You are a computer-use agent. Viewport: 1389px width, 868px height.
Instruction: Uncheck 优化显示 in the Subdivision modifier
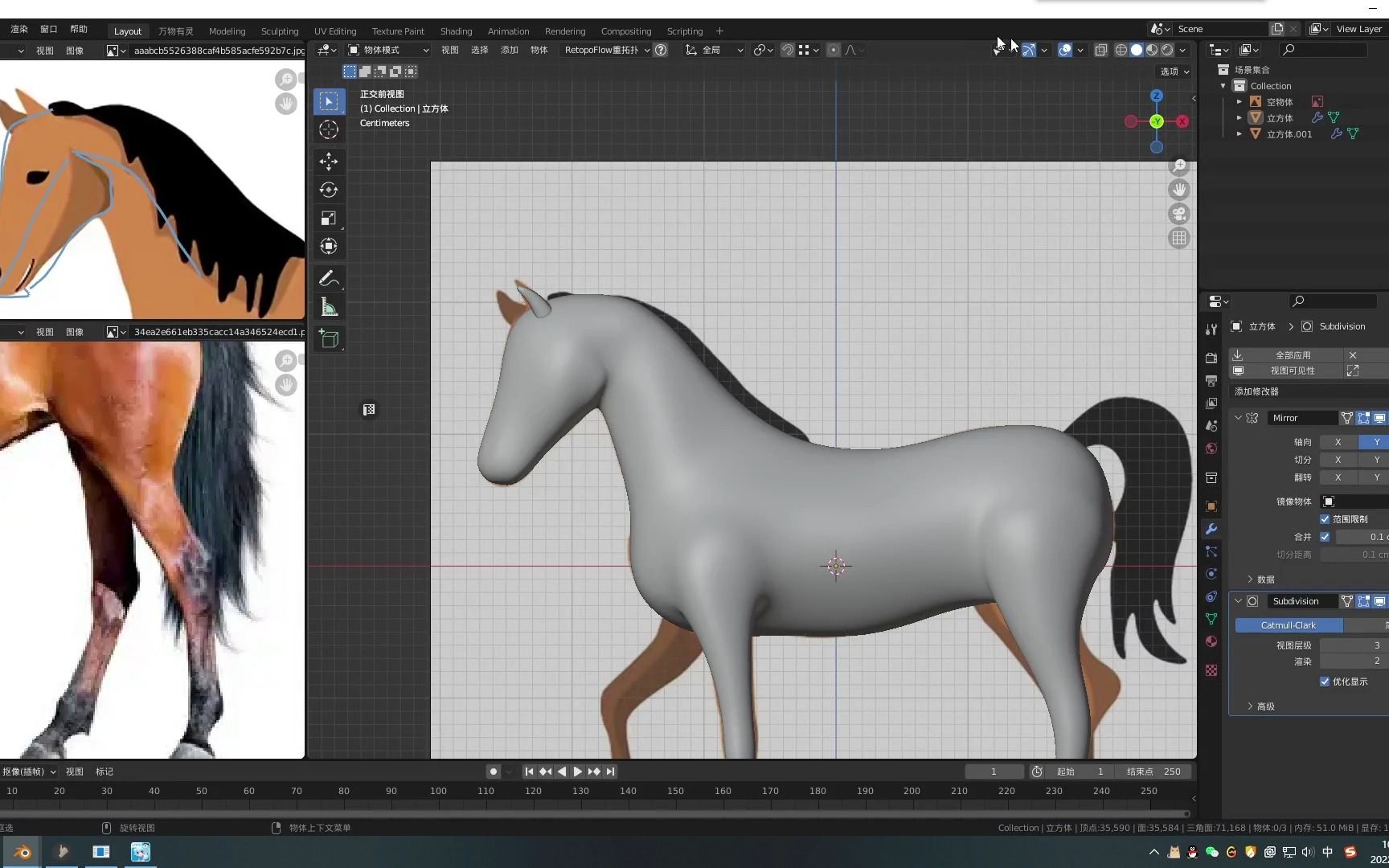[1325, 681]
